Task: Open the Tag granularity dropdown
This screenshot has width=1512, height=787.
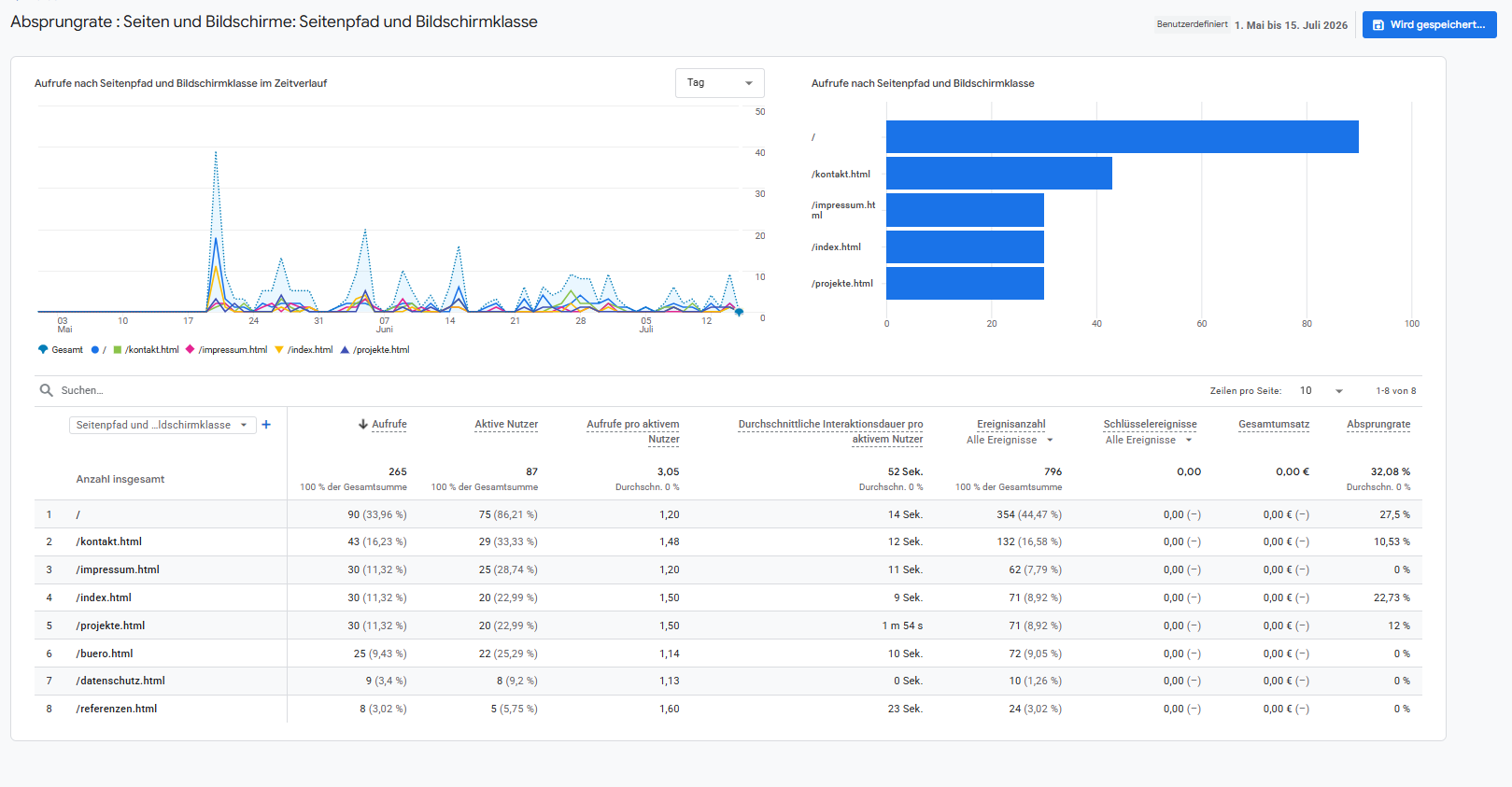Action: coord(720,83)
